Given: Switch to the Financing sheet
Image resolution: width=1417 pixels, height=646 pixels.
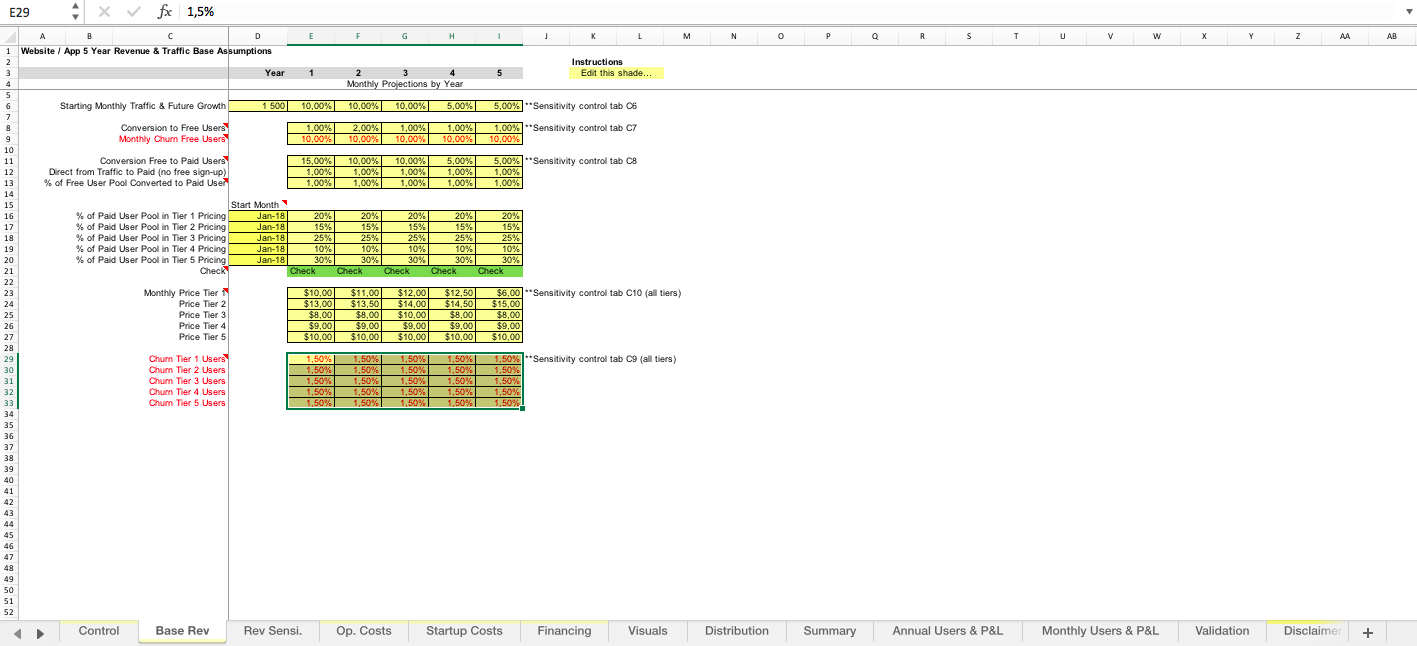Looking at the screenshot, I should pyautogui.click(x=564, y=631).
